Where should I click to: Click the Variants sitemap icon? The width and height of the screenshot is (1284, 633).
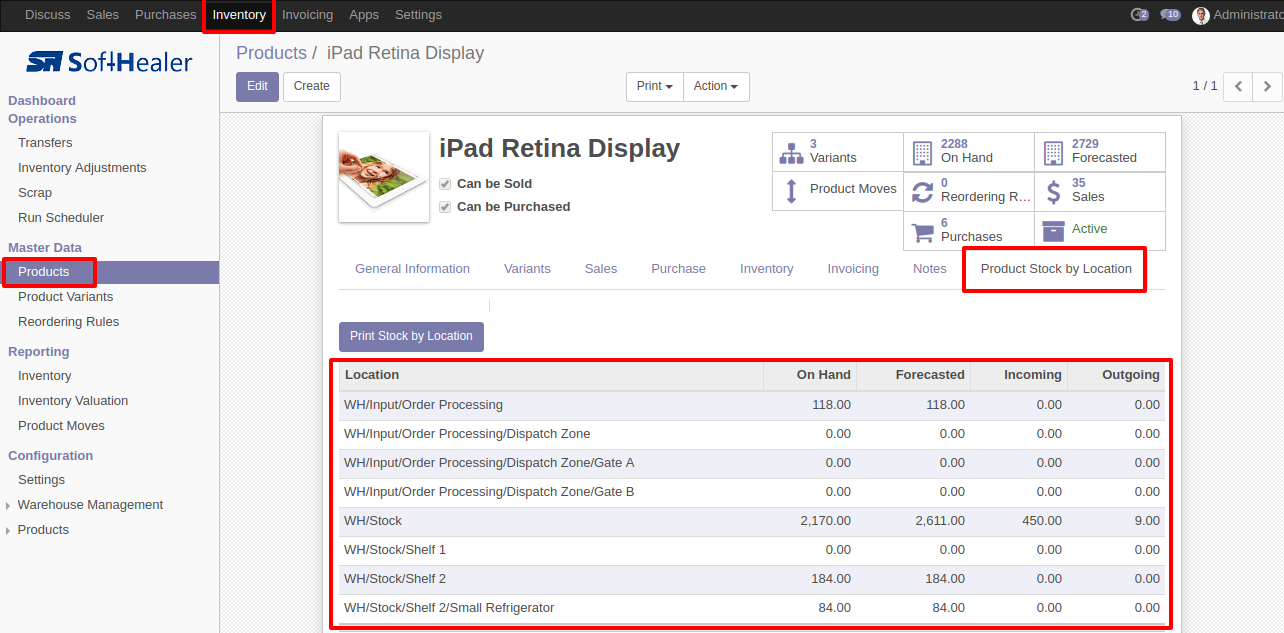point(791,152)
